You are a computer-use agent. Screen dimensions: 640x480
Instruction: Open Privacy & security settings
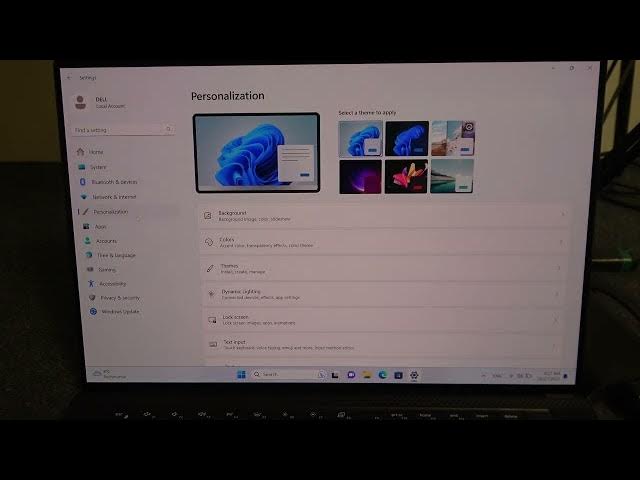120,298
